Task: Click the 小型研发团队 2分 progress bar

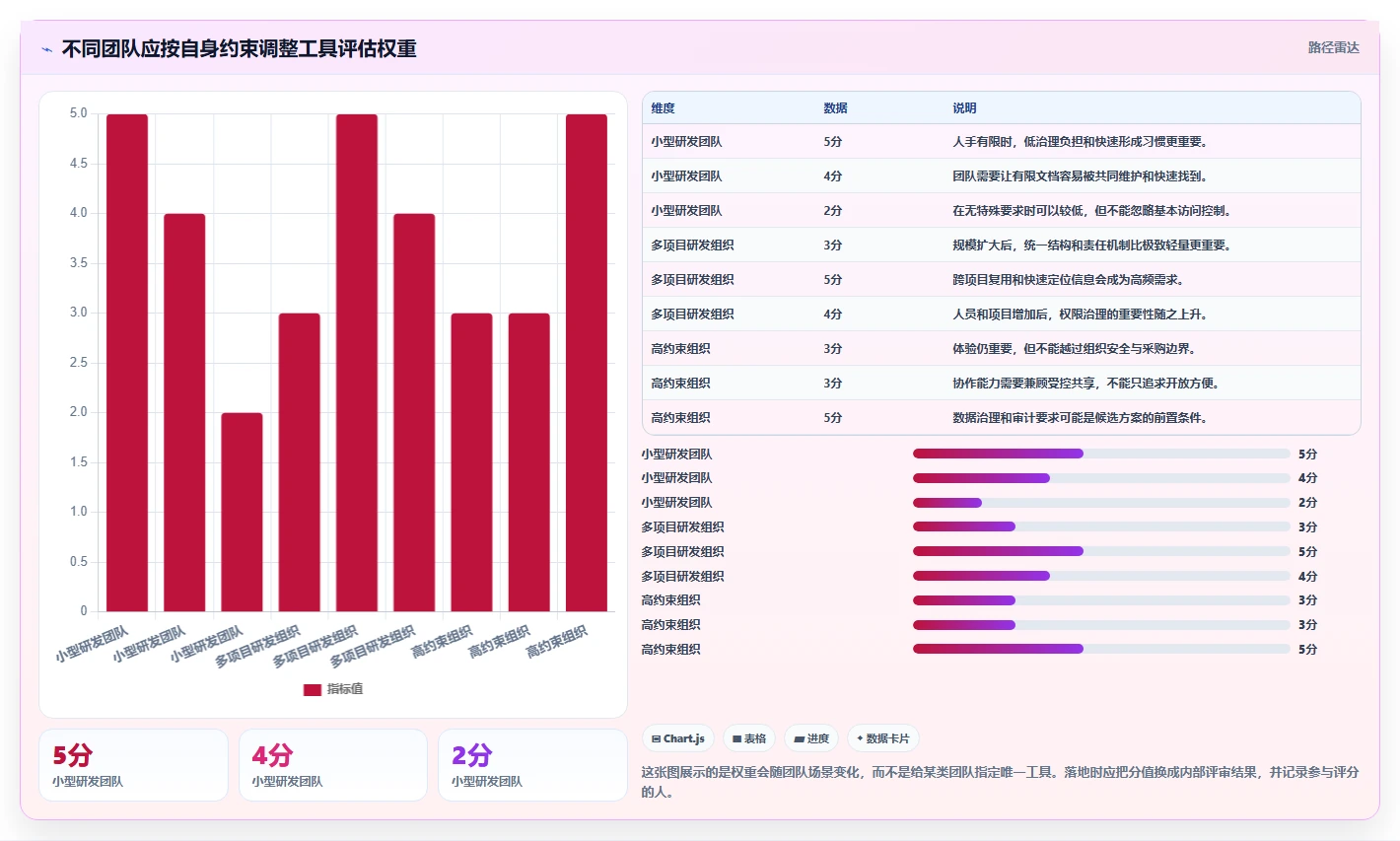Action: [1101, 503]
